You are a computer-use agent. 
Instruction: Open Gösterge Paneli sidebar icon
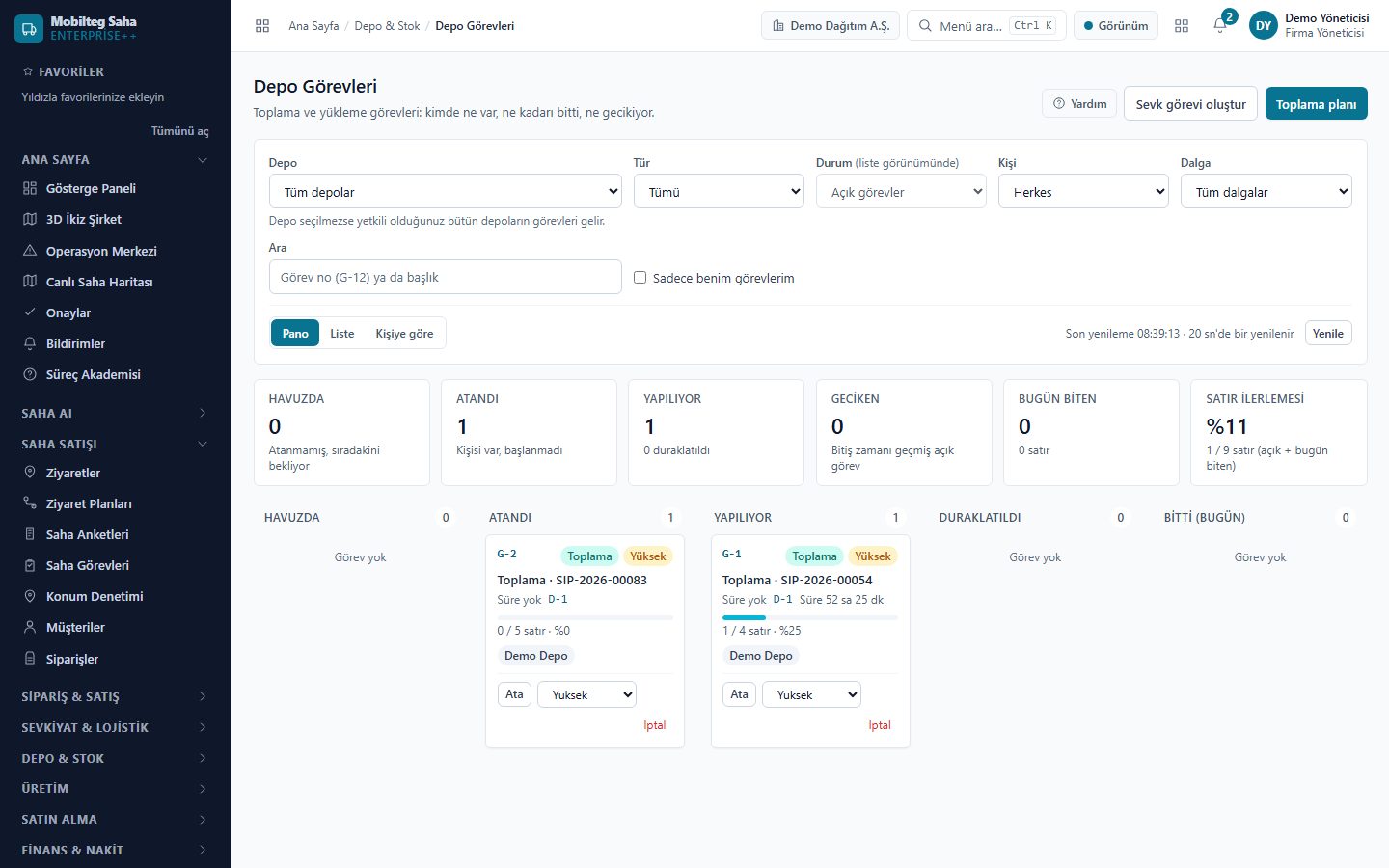tap(30, 188)
